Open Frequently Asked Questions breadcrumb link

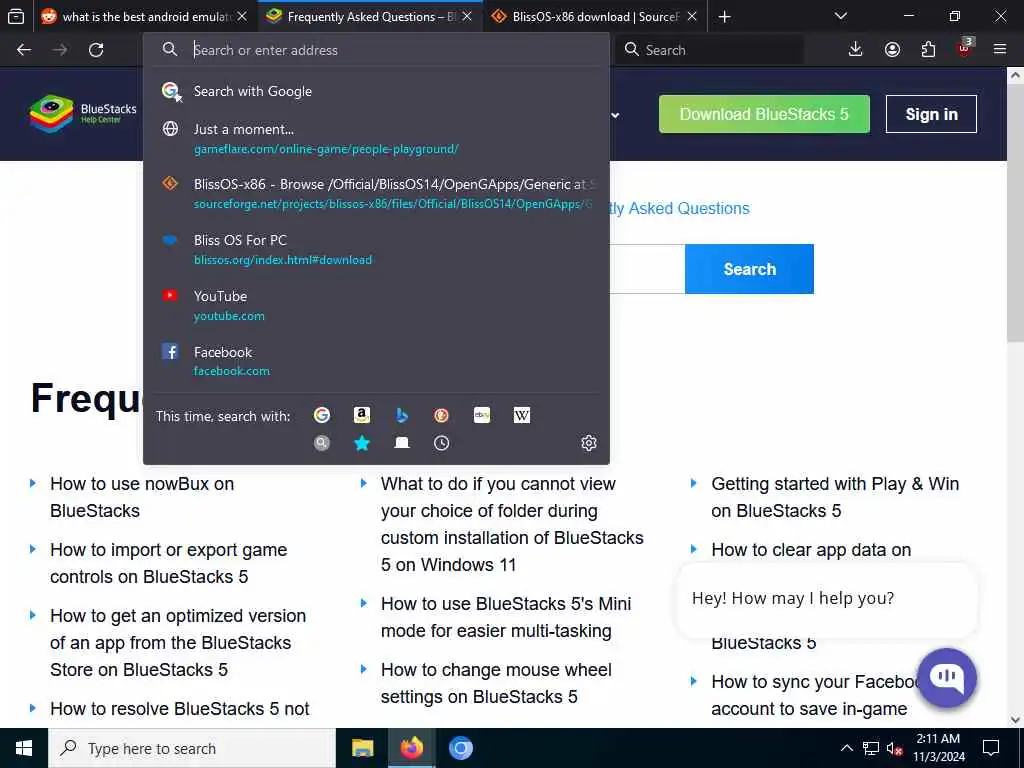coord(680,208)
